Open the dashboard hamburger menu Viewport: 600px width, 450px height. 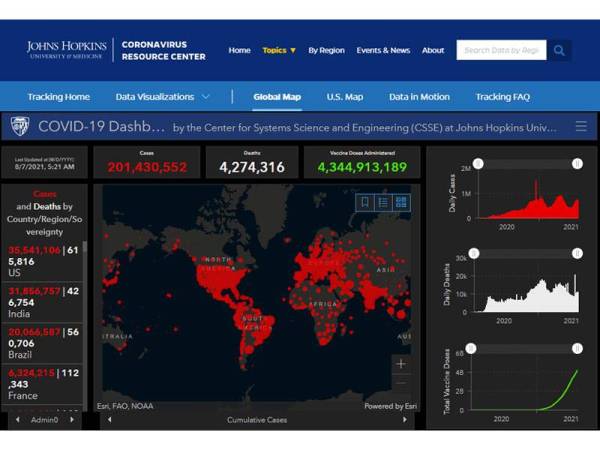581,126
